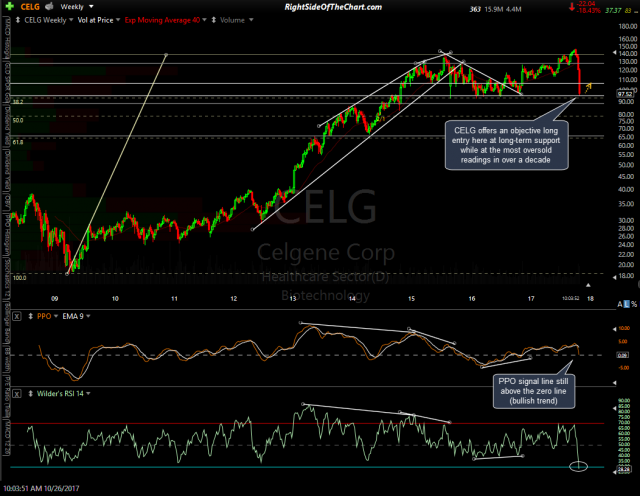This screenshot has width=640, height=496.
Task: Click the 100.0 Fibonacci level label
Action: point(19,278)
